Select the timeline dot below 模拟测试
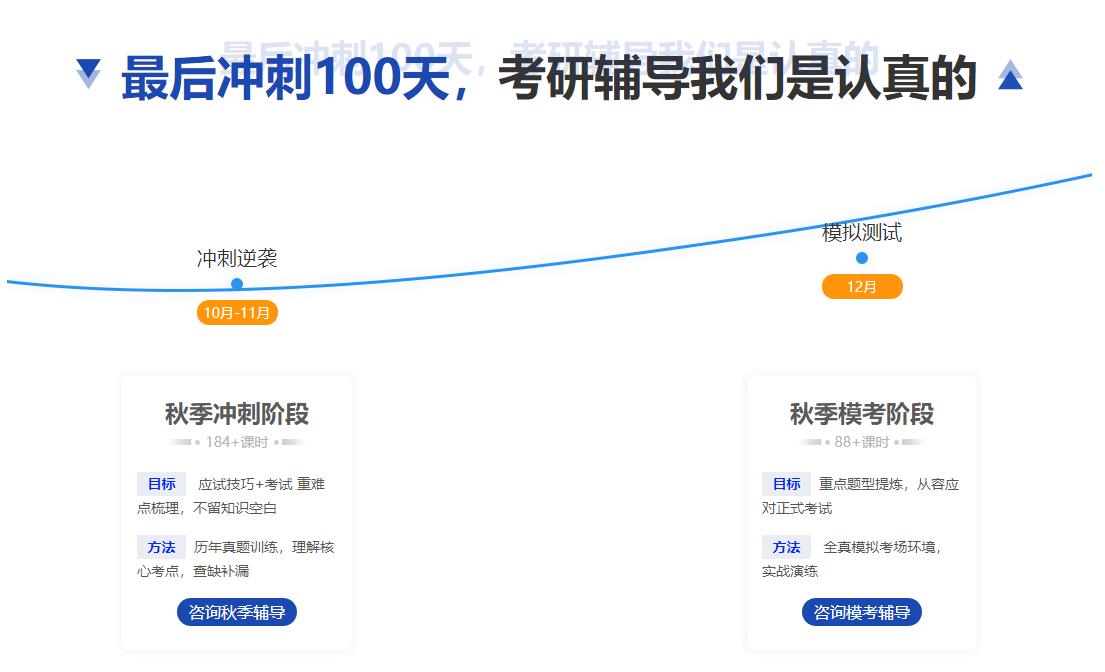 (x=861, y=258)
